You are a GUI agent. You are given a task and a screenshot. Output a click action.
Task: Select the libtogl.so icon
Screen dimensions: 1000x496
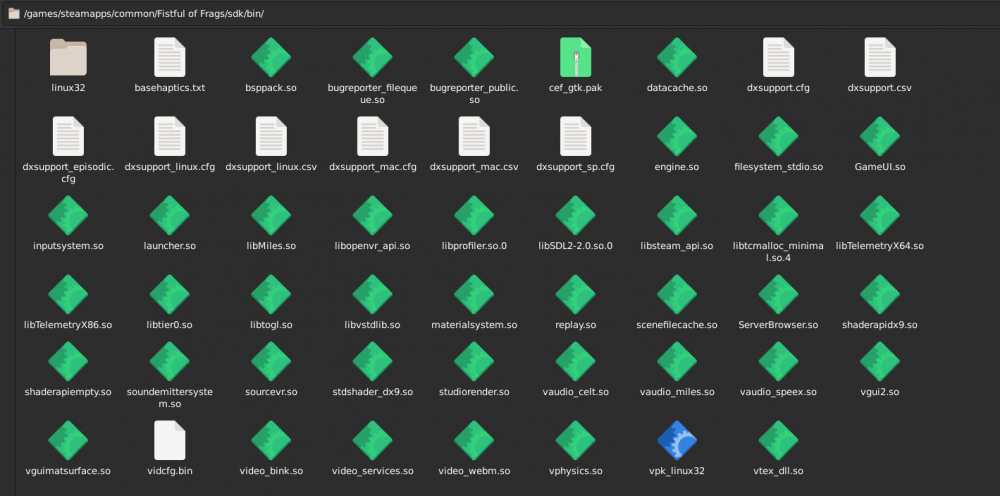[x=271, y=295]
